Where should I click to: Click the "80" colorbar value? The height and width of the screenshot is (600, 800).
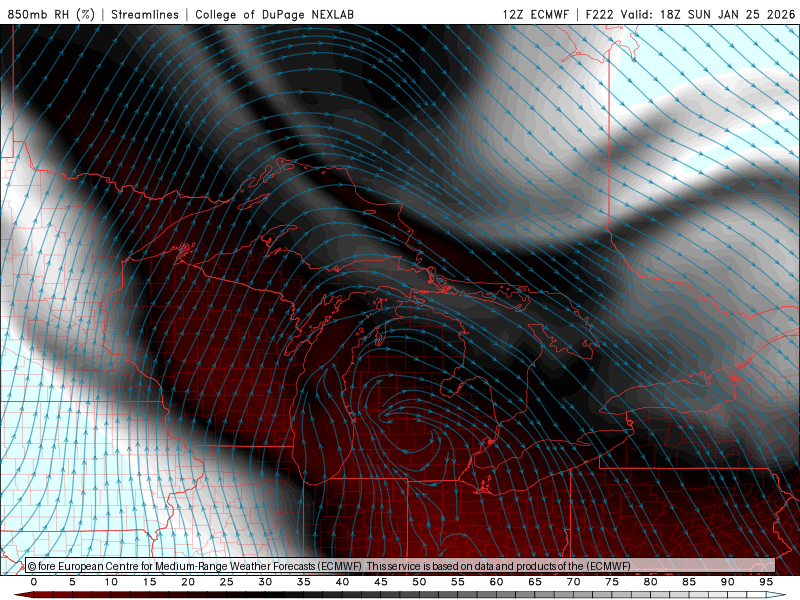tap(651, 582)
